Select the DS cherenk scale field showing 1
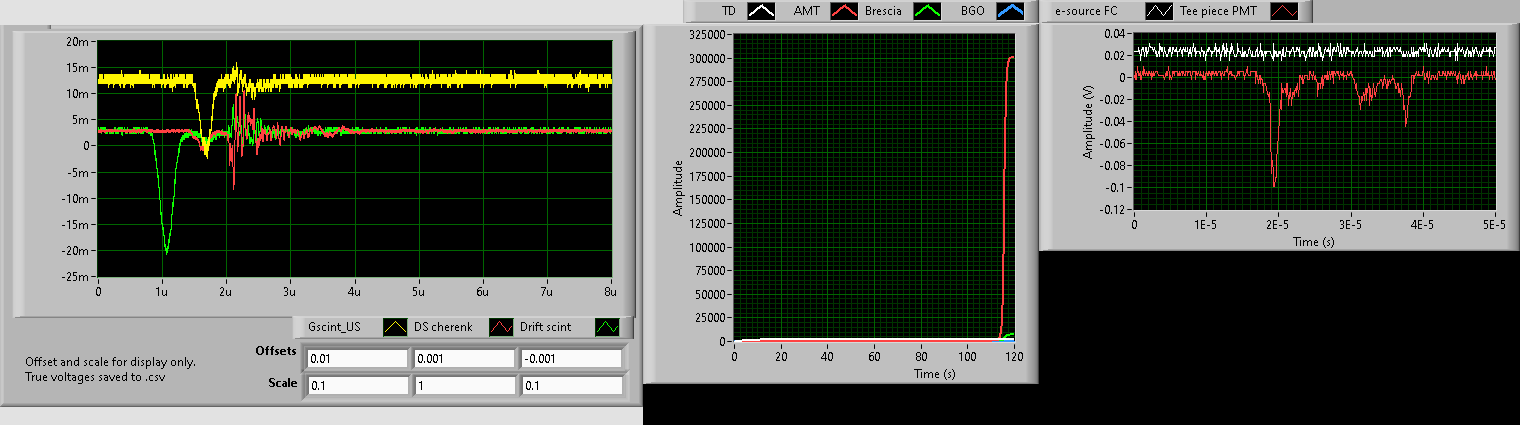The width and height of the screenshot is (1520, 425). (464, 385)
